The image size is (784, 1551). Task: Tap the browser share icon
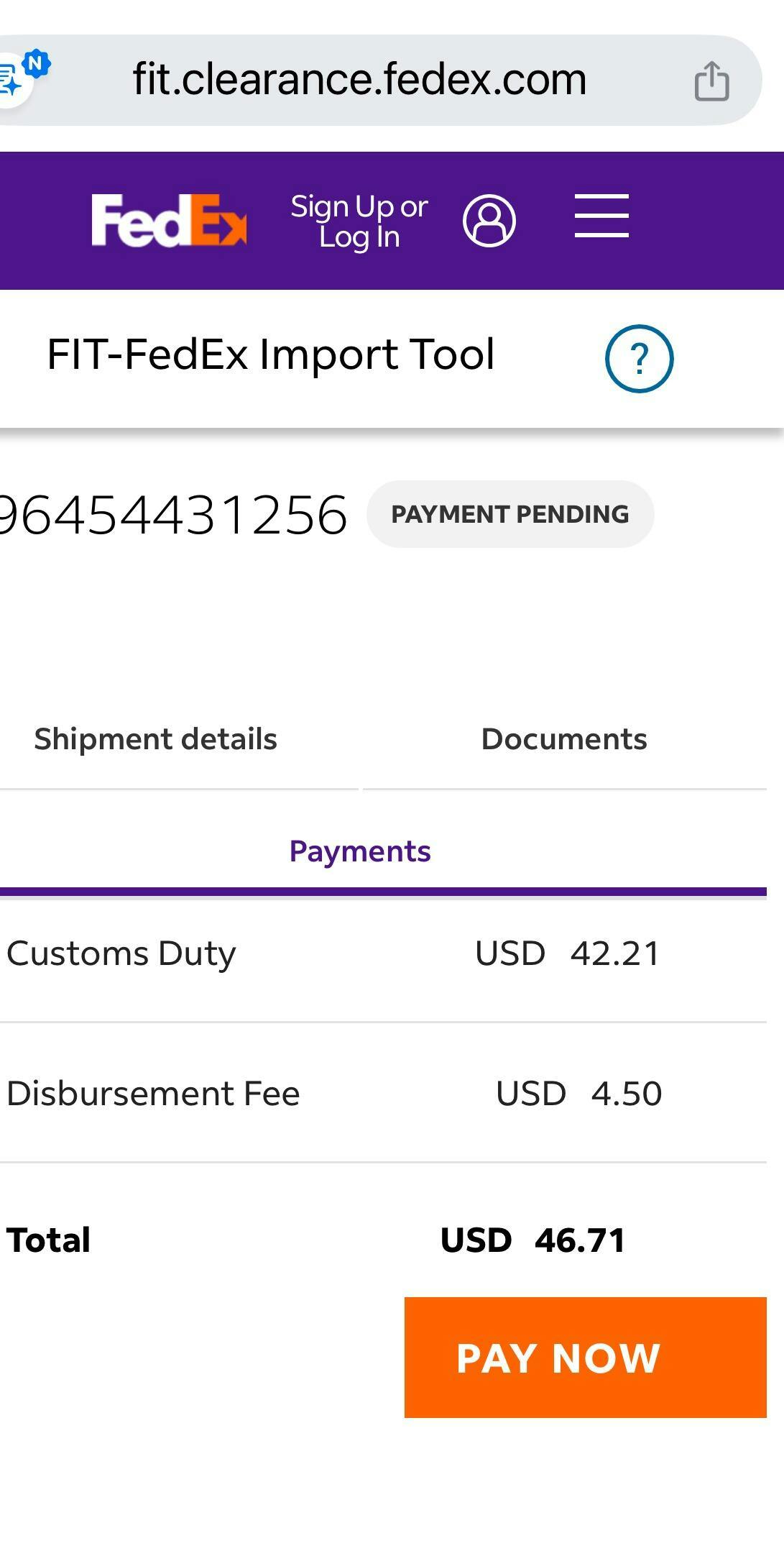coord(711,81)
